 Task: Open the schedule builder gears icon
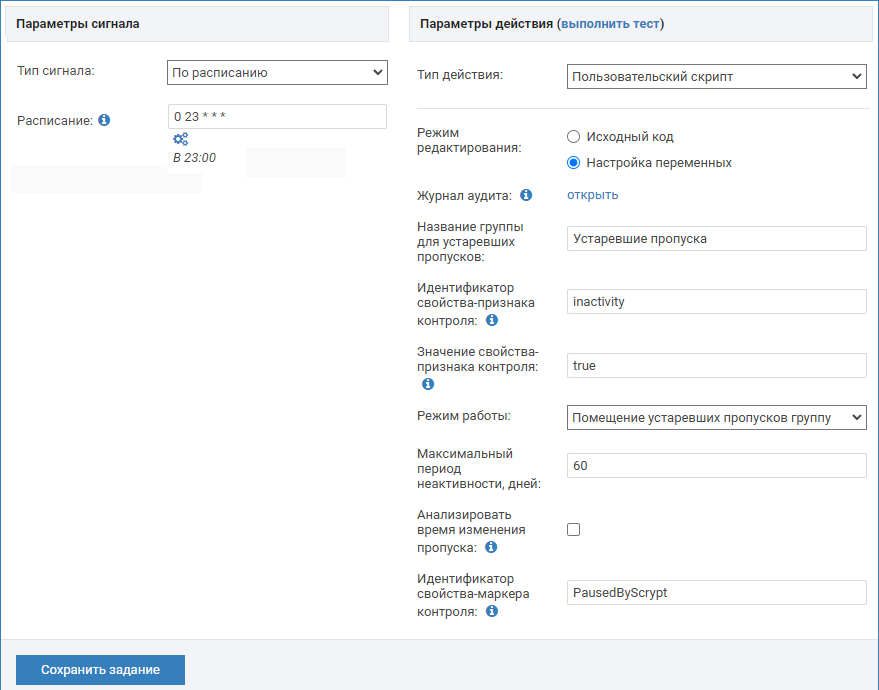[180, 139]
